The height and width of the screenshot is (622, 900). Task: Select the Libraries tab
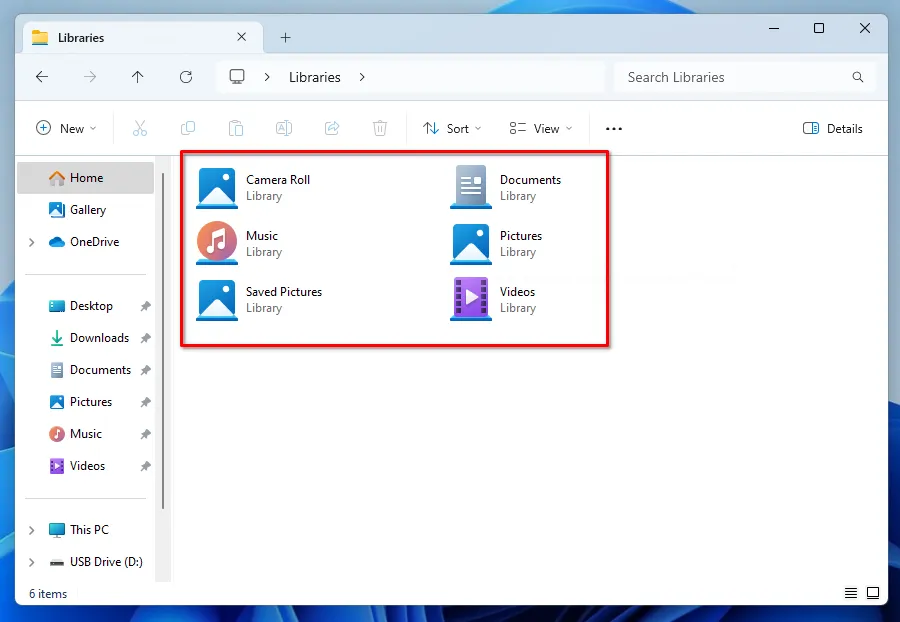click(130, 37)
